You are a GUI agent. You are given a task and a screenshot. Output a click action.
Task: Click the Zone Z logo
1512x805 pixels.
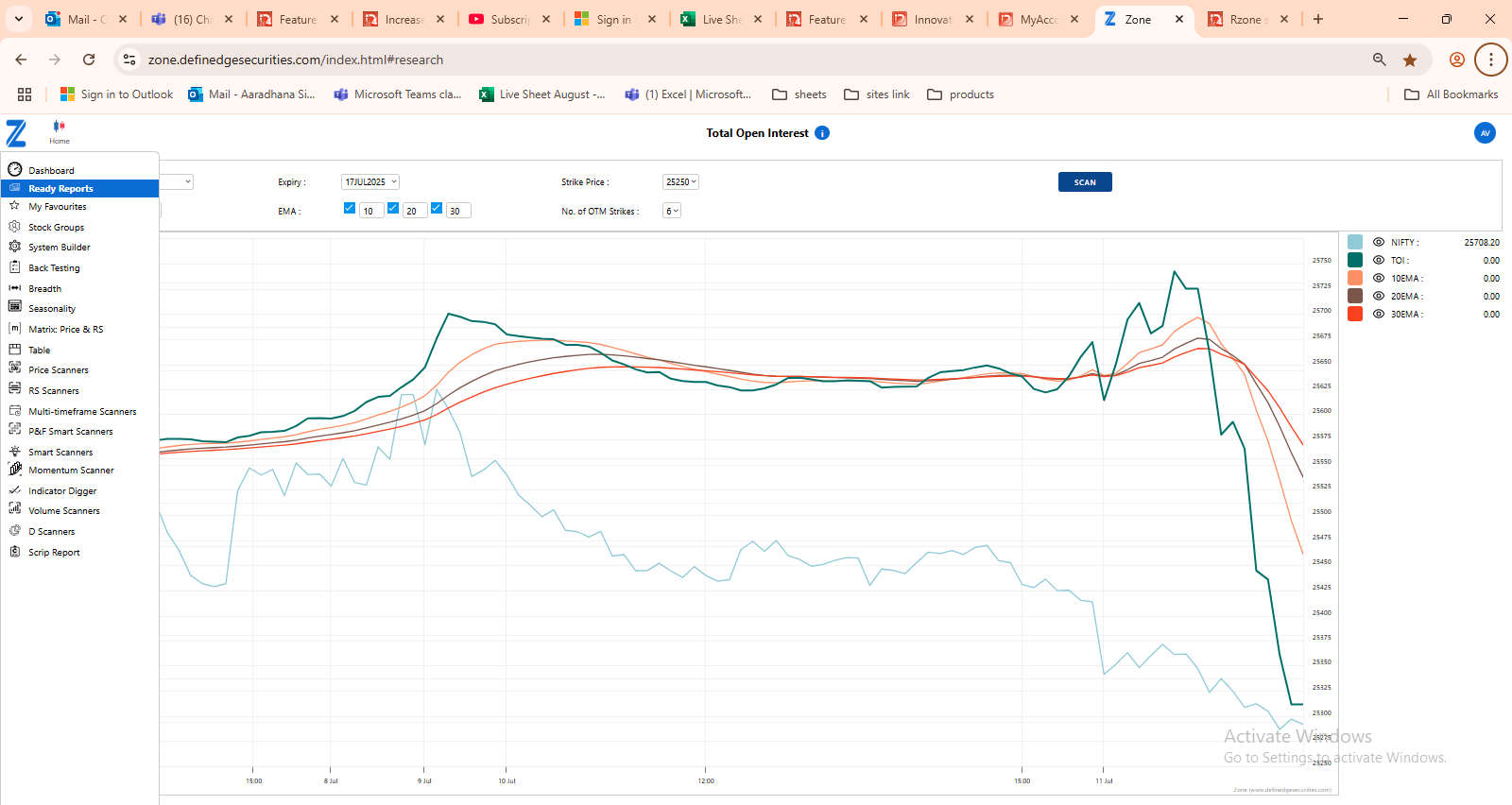click(x=16, y=133)
